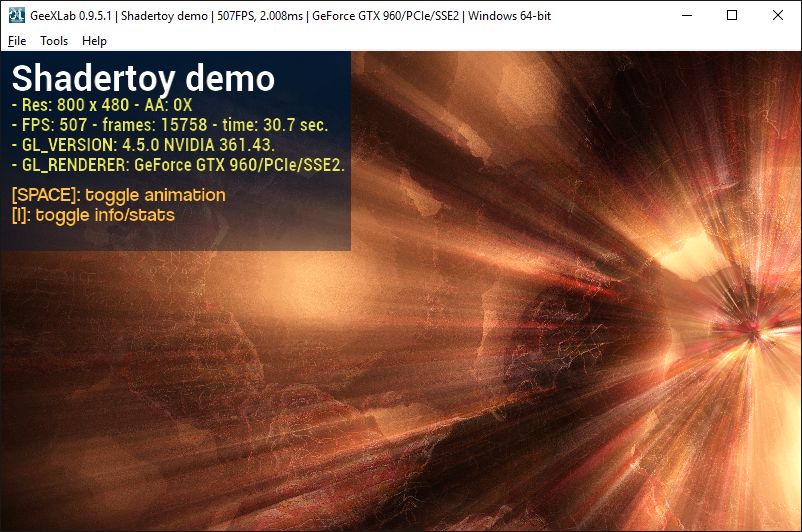Click the 'Shadertoy demo' heading text
Screen dimensions: 802x532
(x=143, y=79)
